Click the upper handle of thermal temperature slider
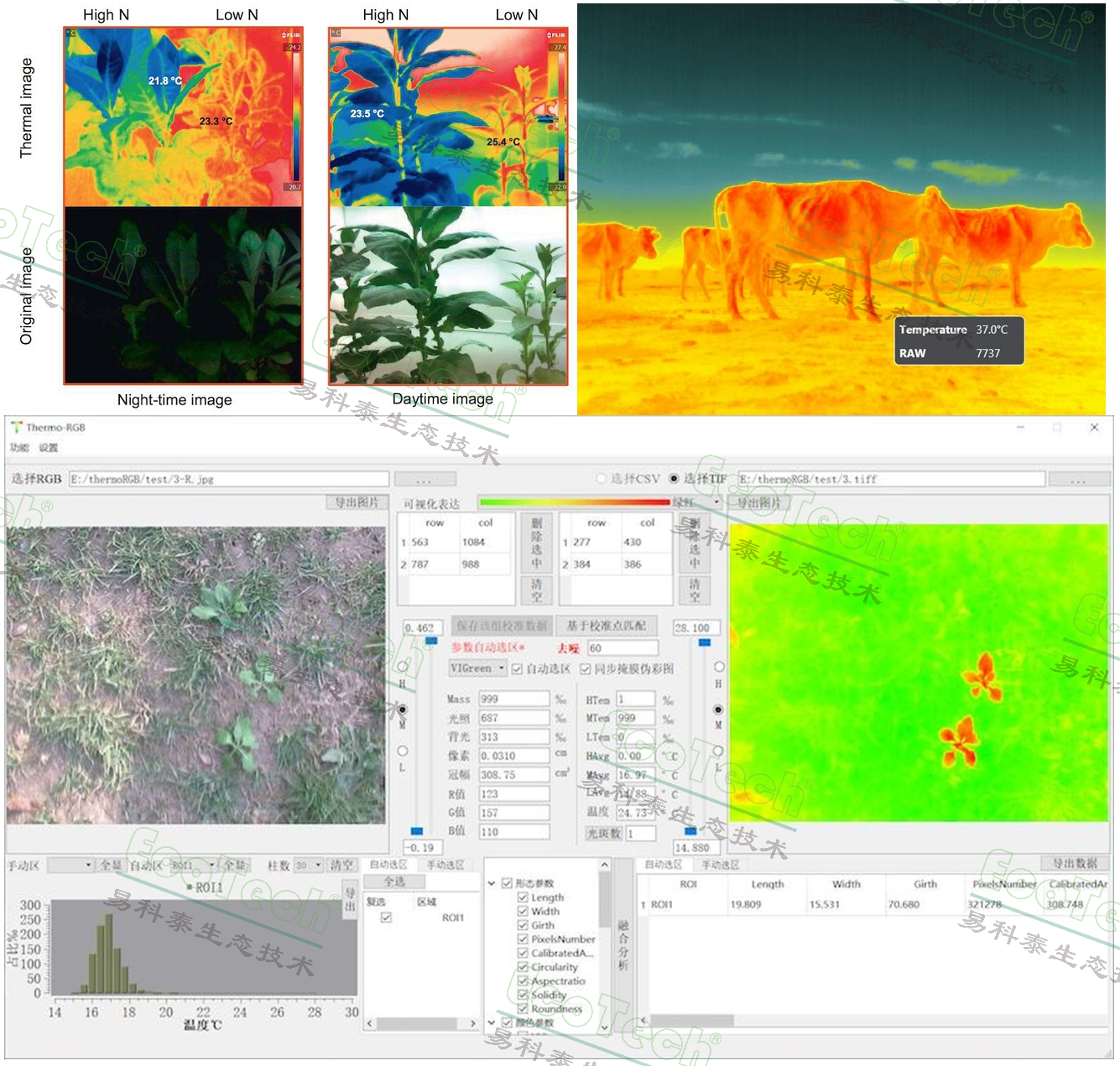Screen dimensions: 1120x1066 704,642
